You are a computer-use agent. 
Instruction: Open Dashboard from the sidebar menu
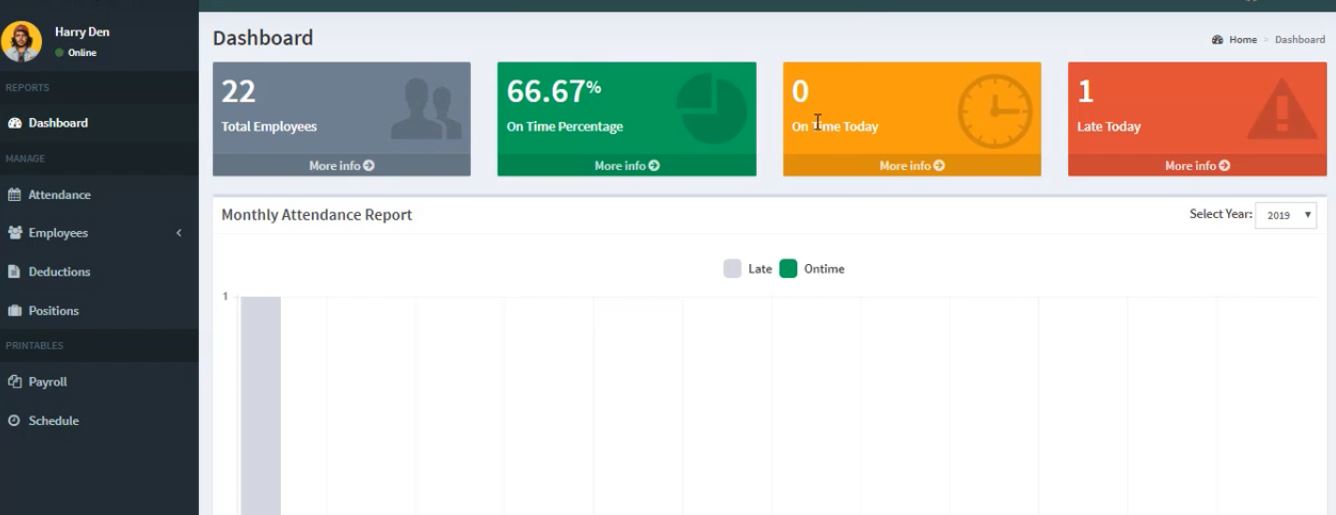click(x=99, y=123)
